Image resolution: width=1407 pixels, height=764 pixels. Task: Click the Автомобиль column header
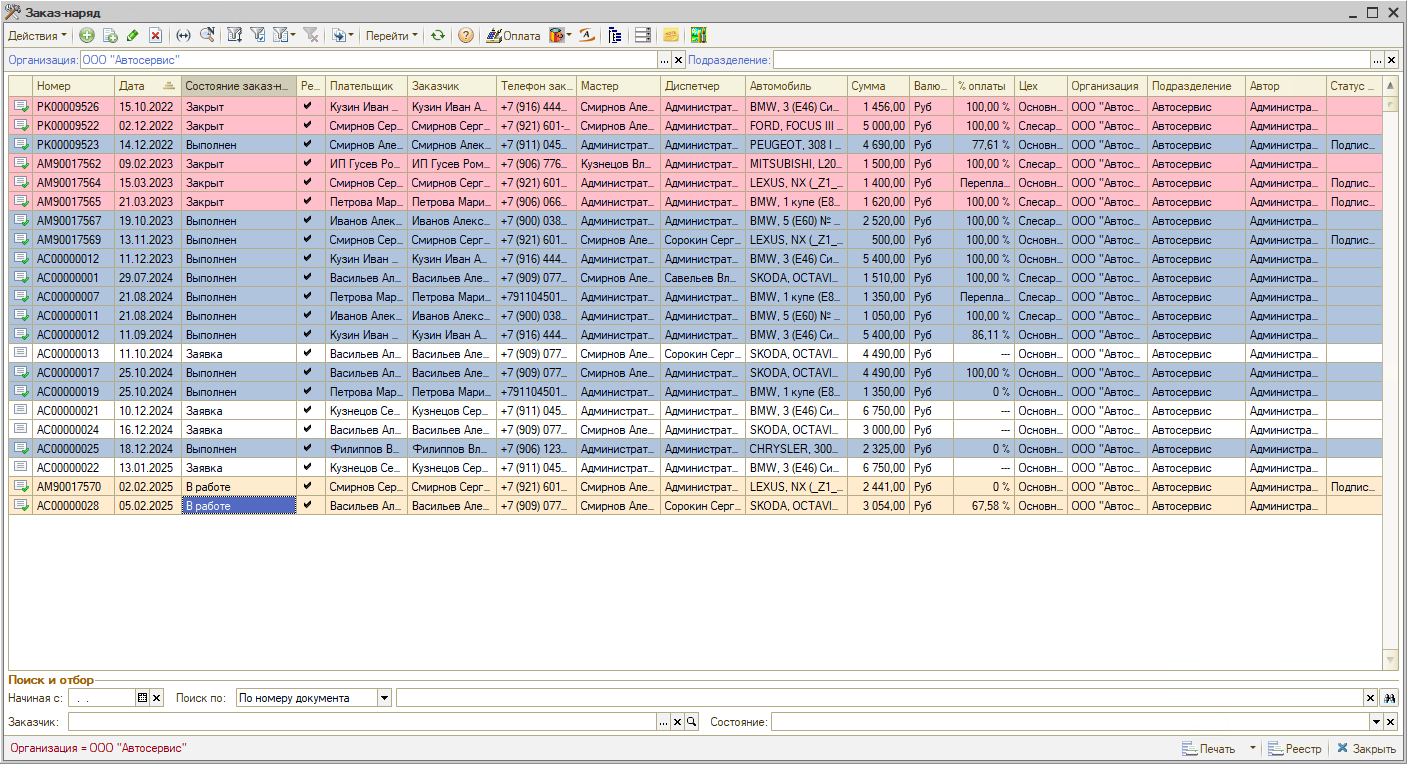796,86
